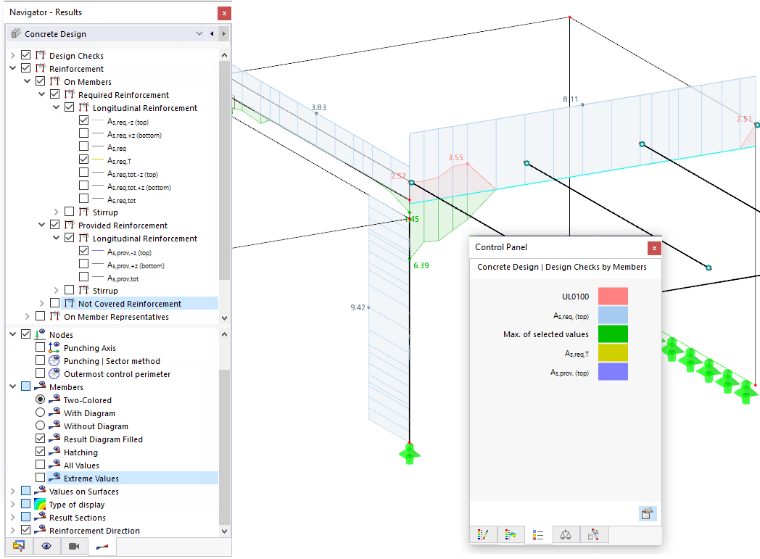Click the On Member Representatives icon
760x559 pixels.
[55, 316]
